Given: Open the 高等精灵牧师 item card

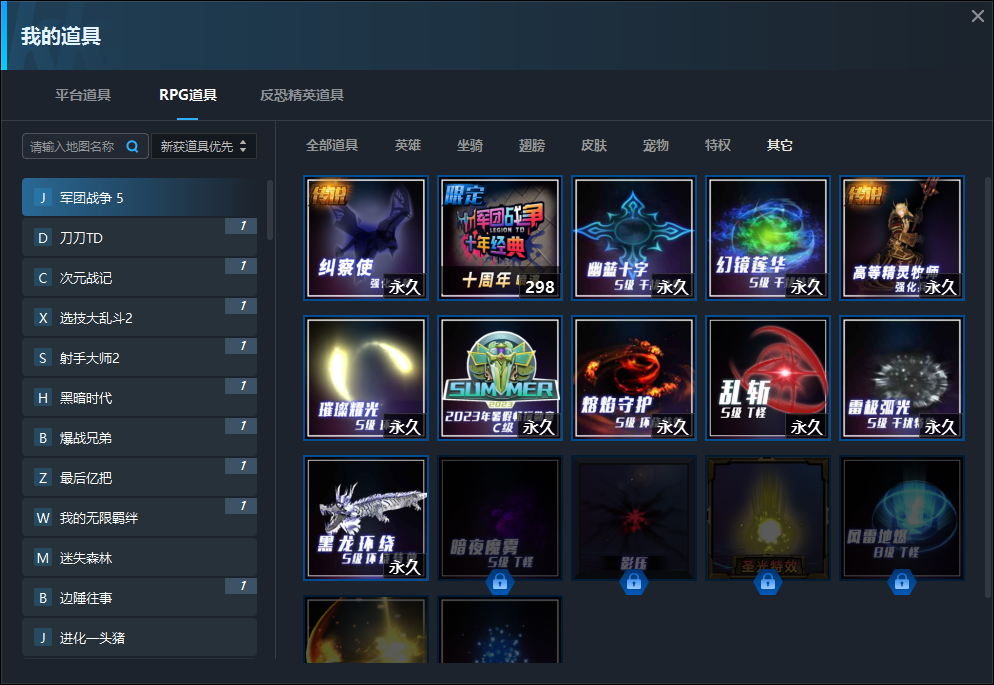Looking at the screenshot, I should [x=902, y=238].
